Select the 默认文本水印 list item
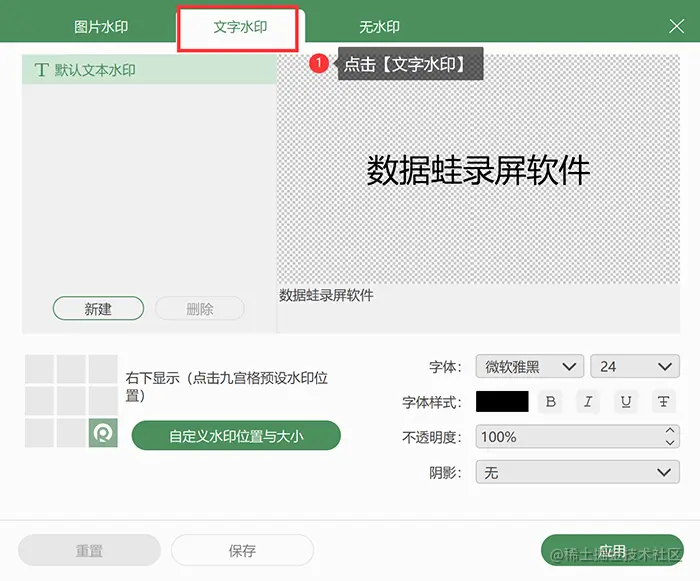The width and height of the screenshot is (700, 581). [x=149, y=70]
